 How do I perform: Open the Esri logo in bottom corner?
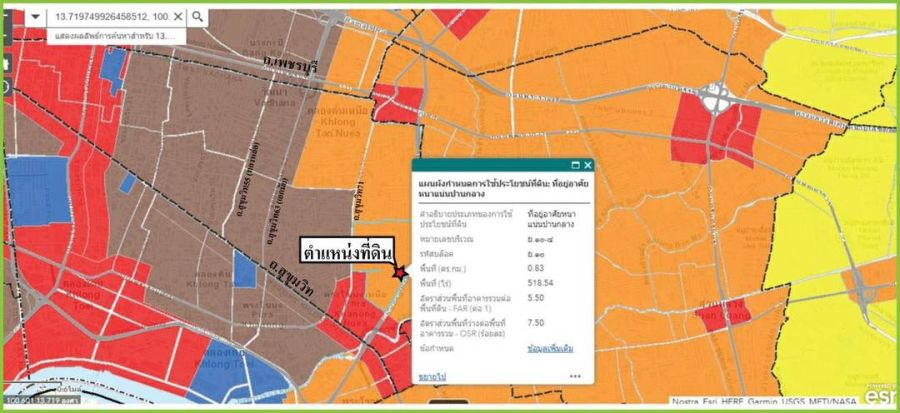coord(879,396)
